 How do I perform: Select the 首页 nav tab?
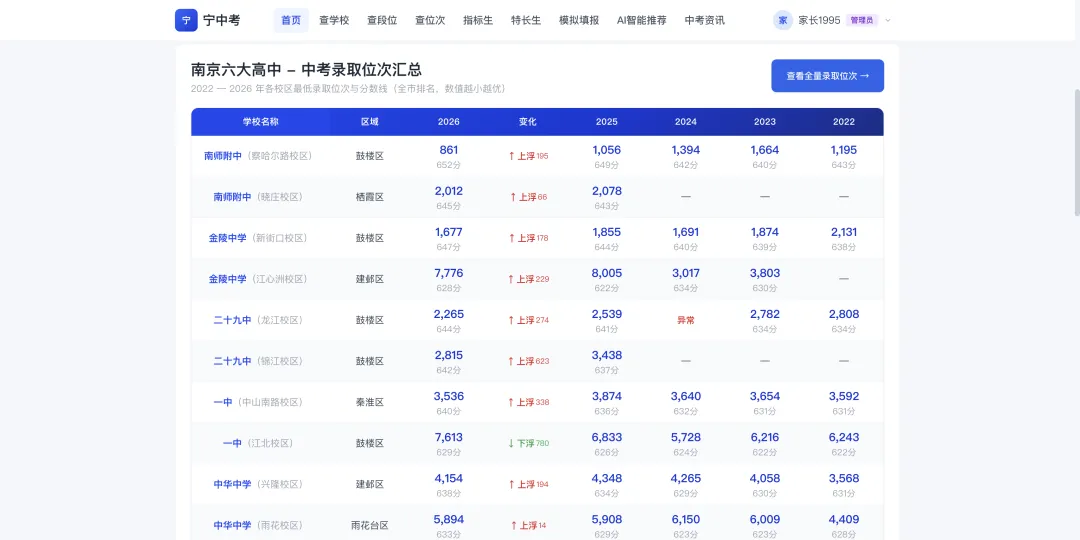[x=291, y=20]
